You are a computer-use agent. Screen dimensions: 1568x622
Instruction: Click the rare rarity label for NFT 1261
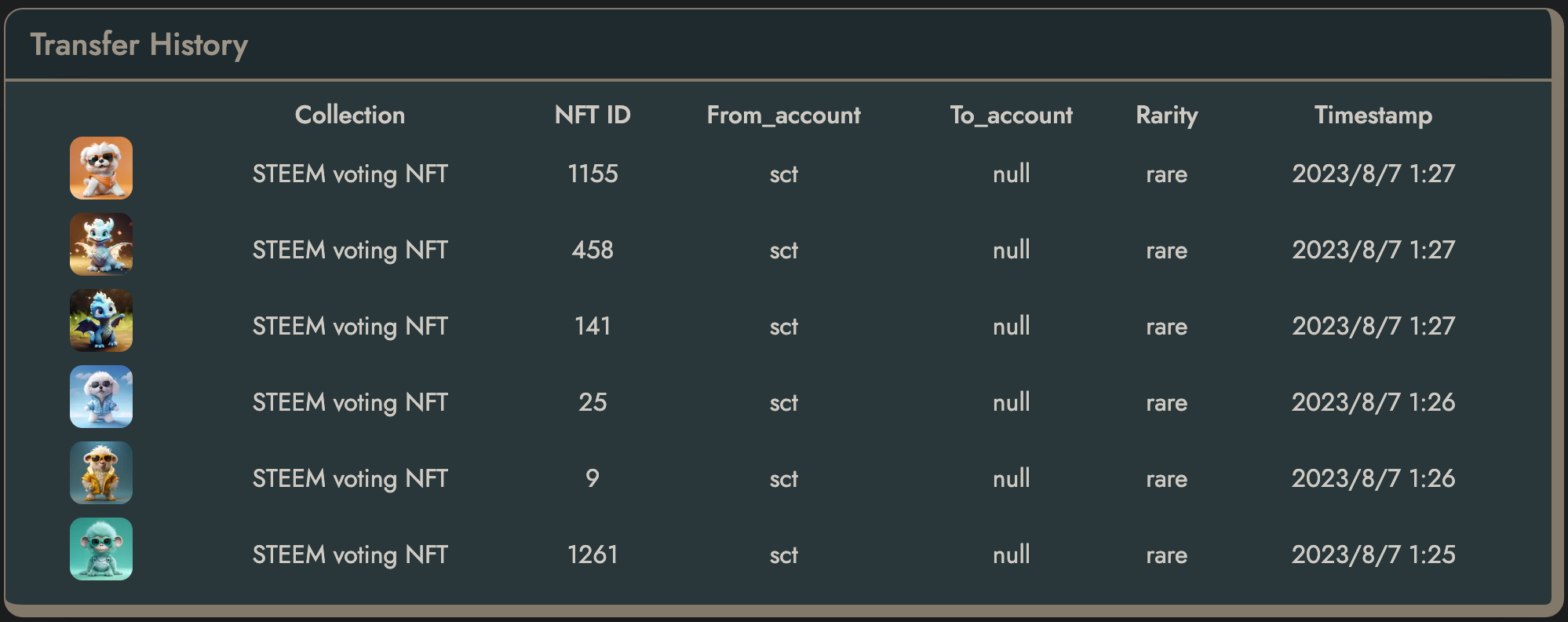[x=1166, y=555]
